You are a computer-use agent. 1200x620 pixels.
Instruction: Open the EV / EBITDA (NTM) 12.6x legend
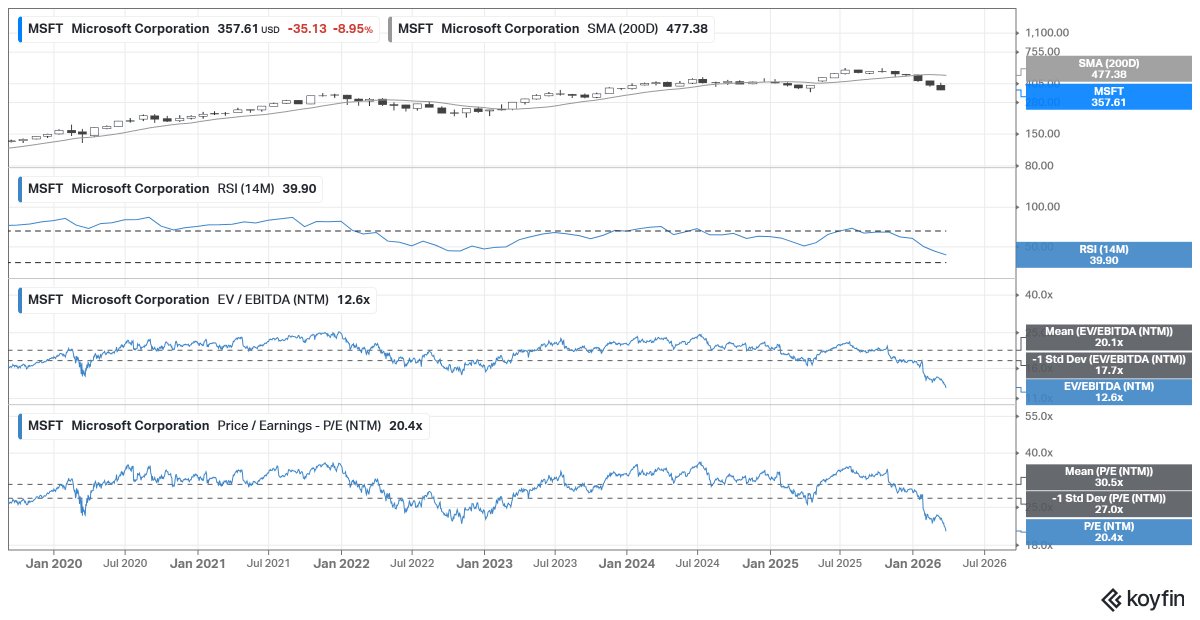click(x=198, y=299)
